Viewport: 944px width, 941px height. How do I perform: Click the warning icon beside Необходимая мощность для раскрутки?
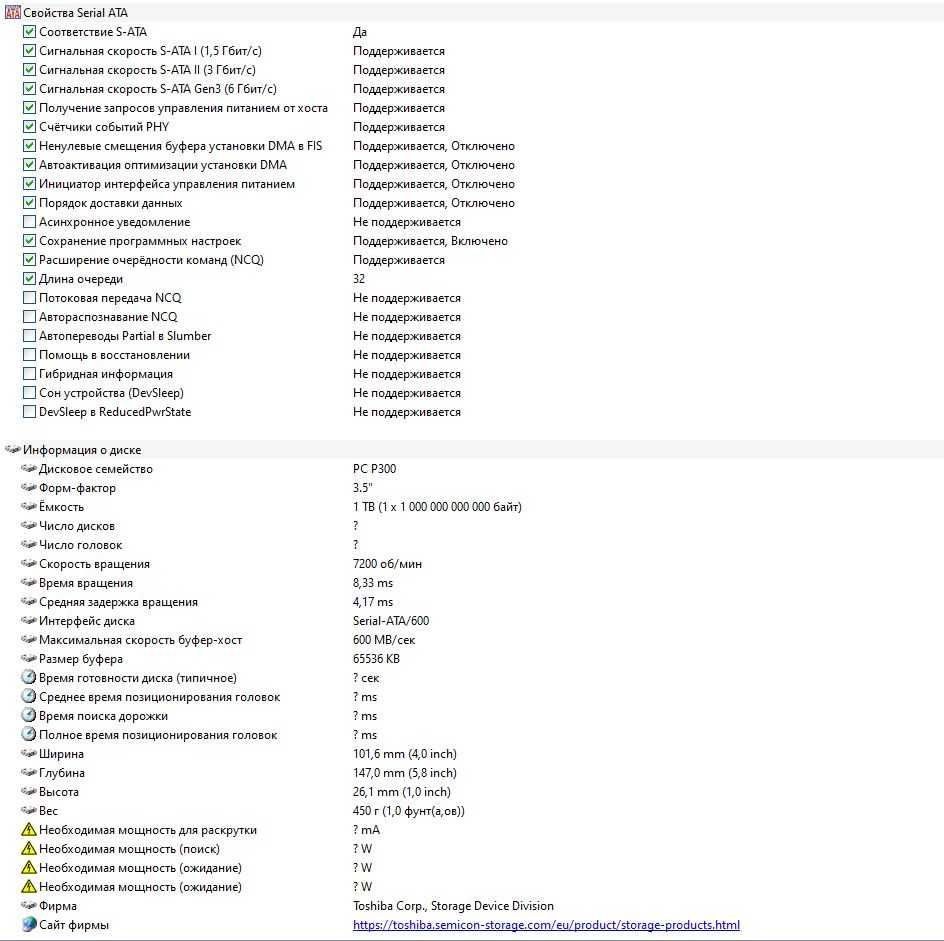[x=28, y=830]
